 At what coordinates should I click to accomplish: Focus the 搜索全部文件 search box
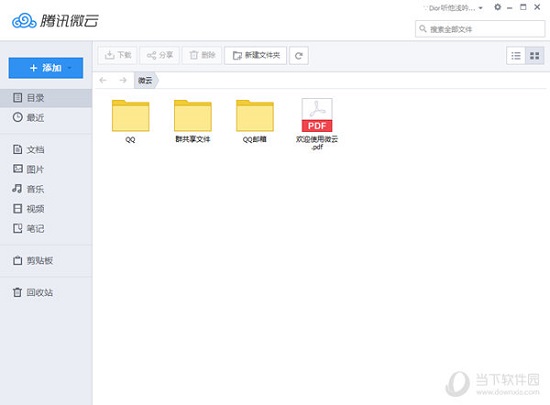coord(480,29)
